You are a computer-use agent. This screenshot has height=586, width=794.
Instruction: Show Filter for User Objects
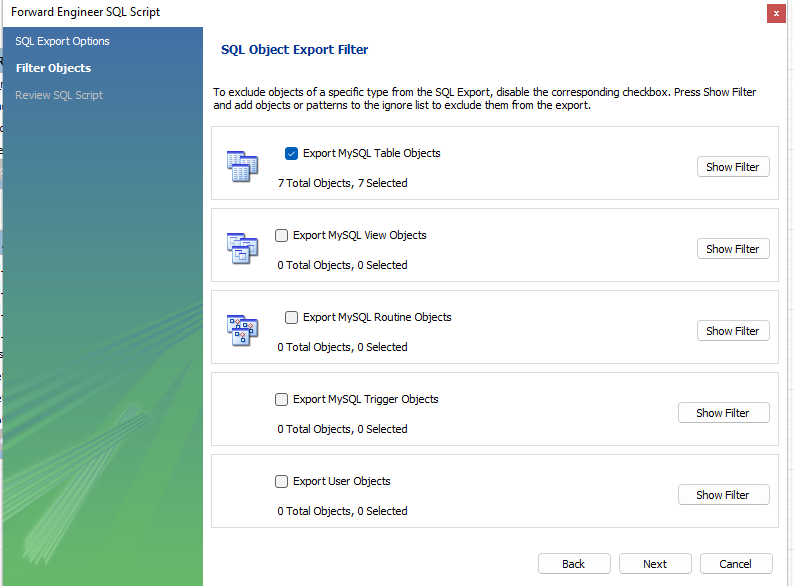click(x=724, y=495)
